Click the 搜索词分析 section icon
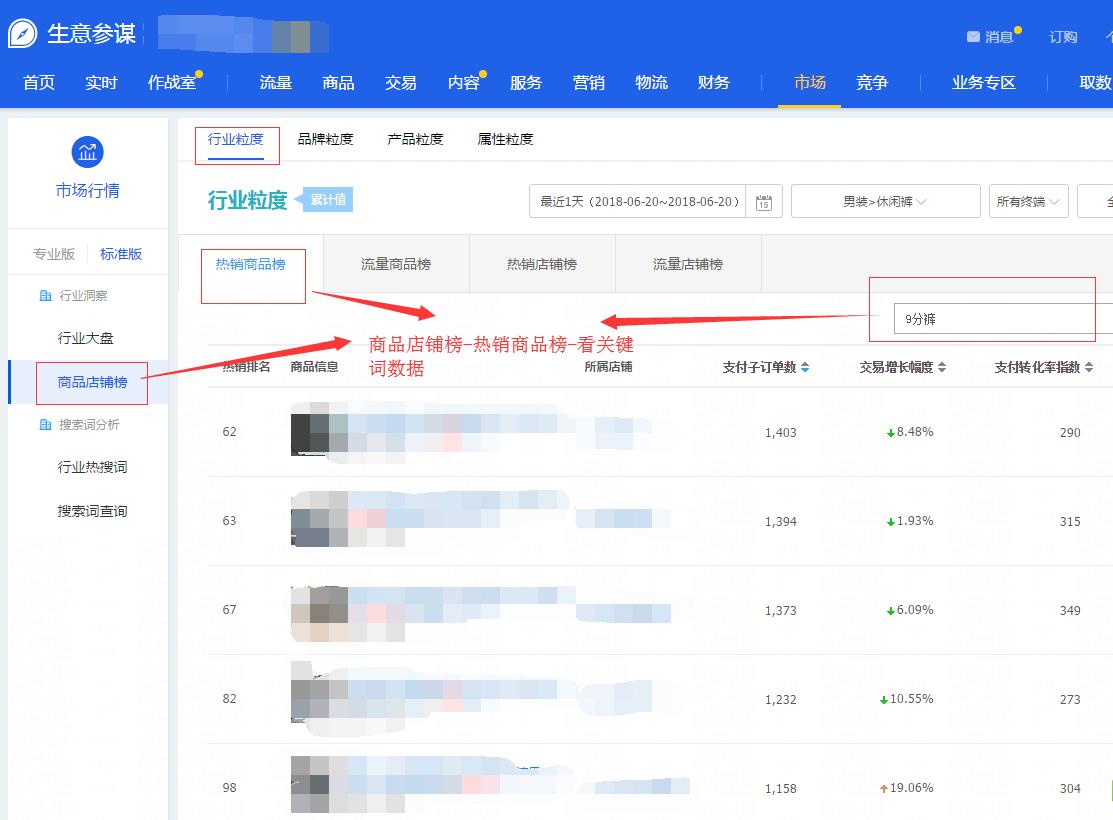The width and height of the screenshot is (1113, 820). coord(45,425)
